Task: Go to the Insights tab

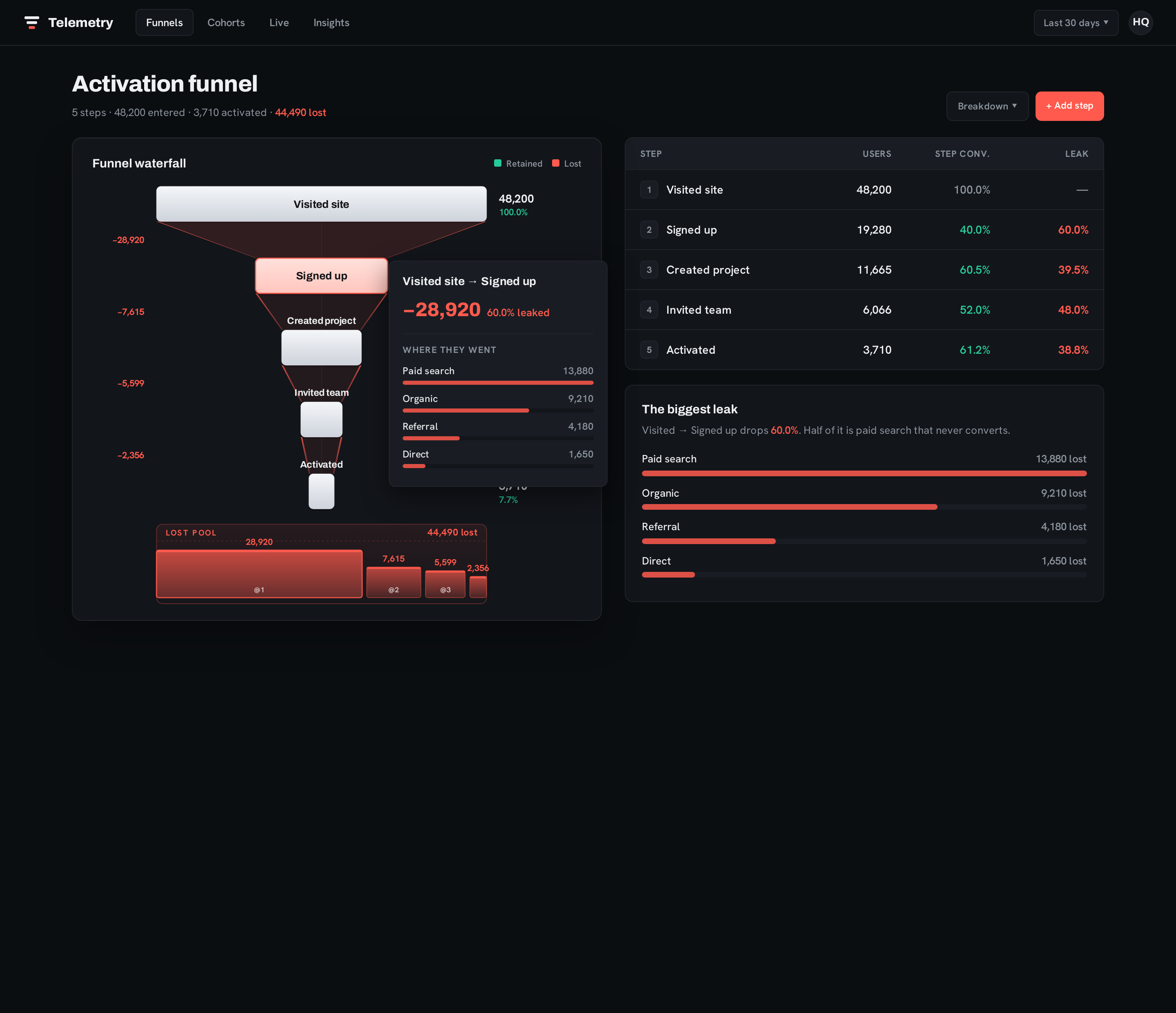Action: (x=332, y=23)
